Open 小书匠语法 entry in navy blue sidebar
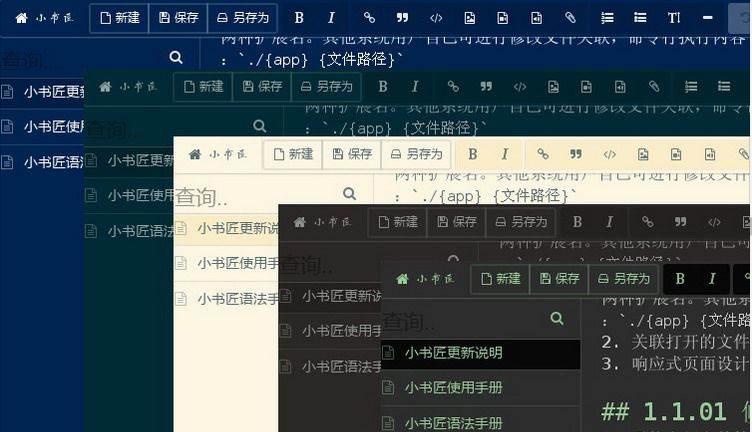This screenshot has width=752, height=432. click(42, 162)
